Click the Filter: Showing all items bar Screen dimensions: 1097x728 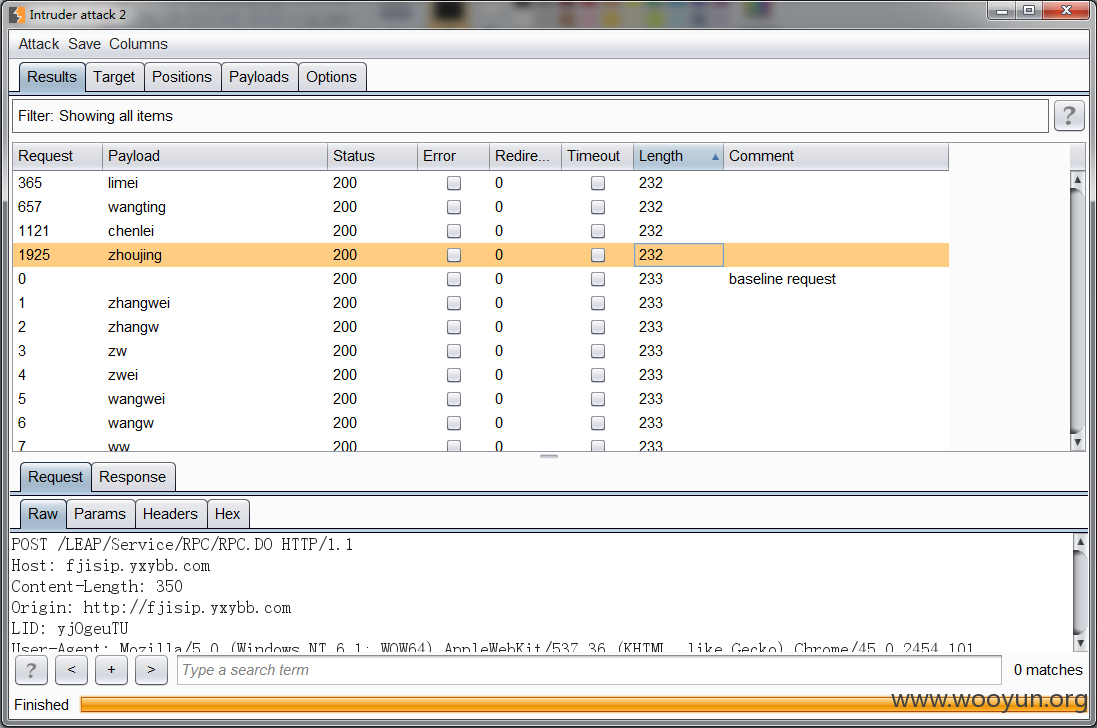click(x=530, y=116)
